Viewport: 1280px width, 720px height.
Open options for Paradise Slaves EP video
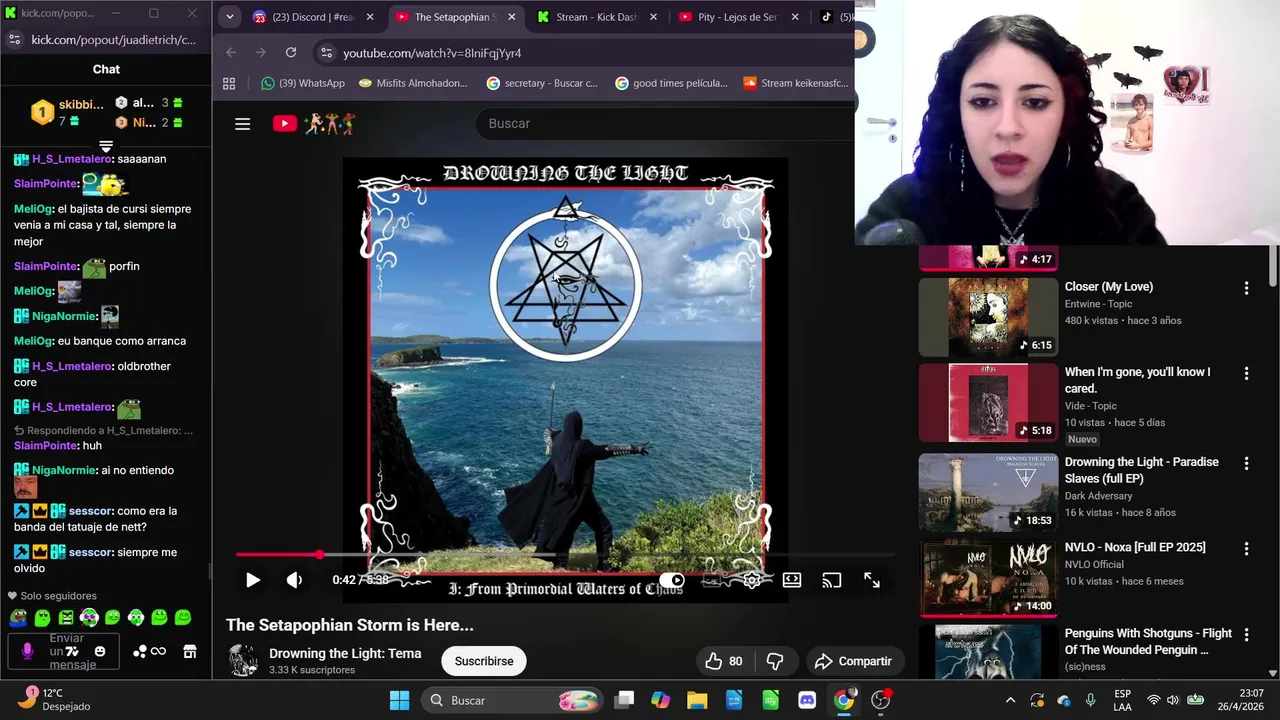tap(1246, 464)
